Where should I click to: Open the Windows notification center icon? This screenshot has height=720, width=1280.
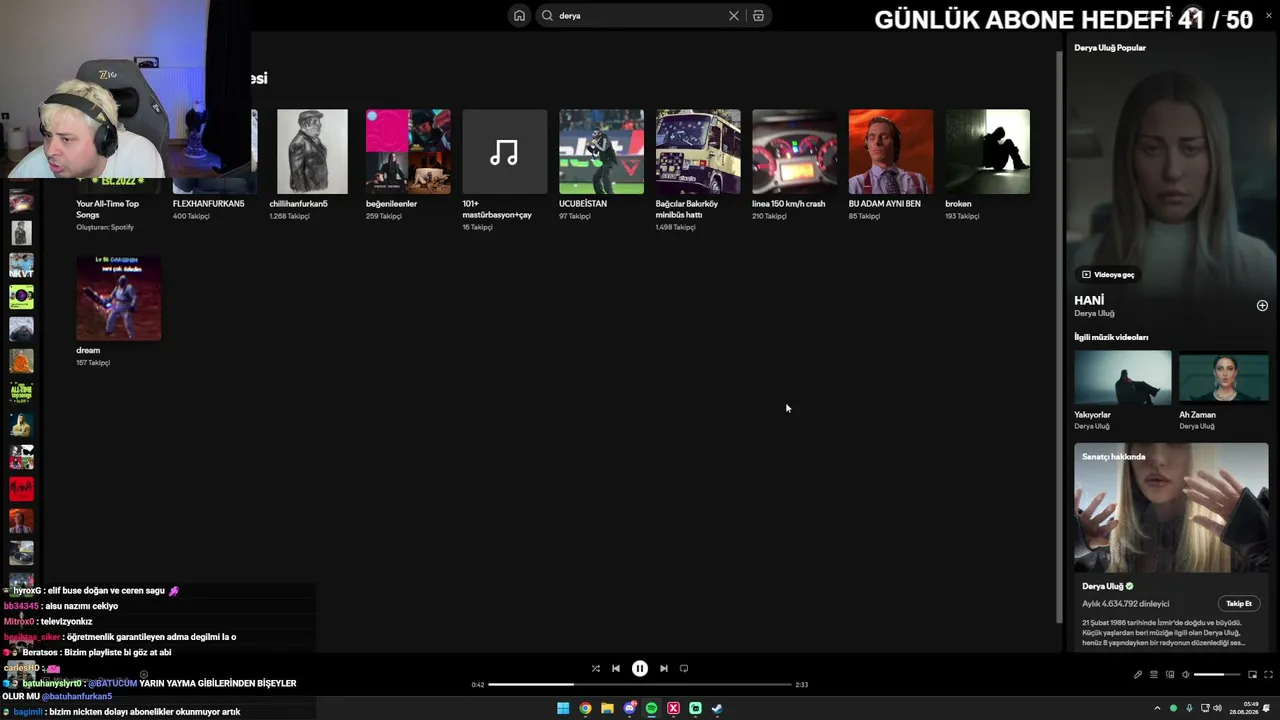1267,708
